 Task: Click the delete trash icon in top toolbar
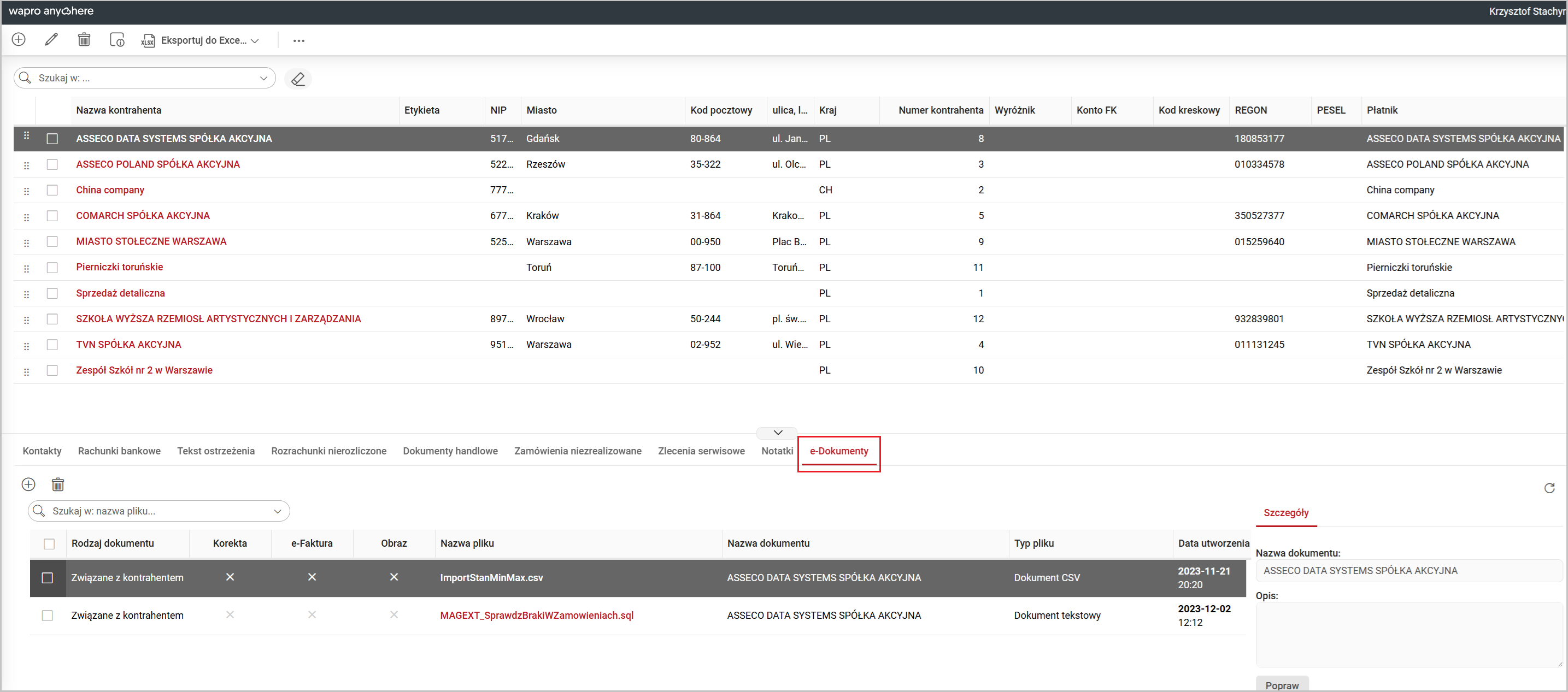(x=84, y=39)
